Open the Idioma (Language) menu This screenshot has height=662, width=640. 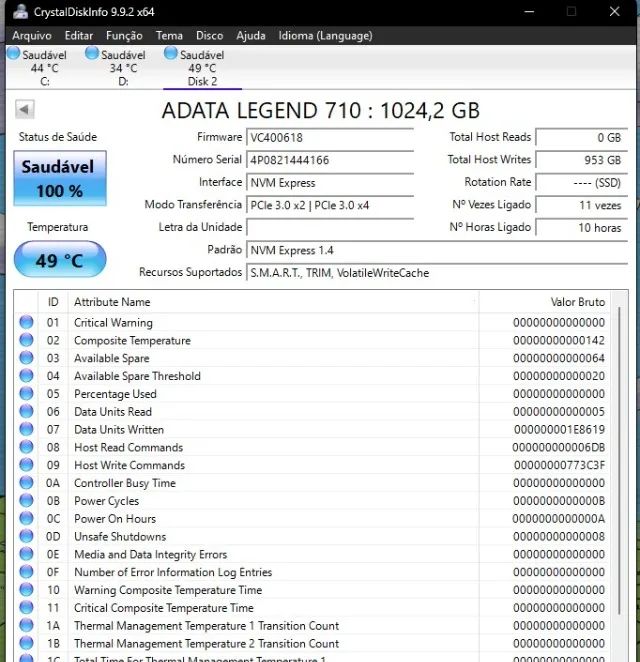tap(325, 35)
